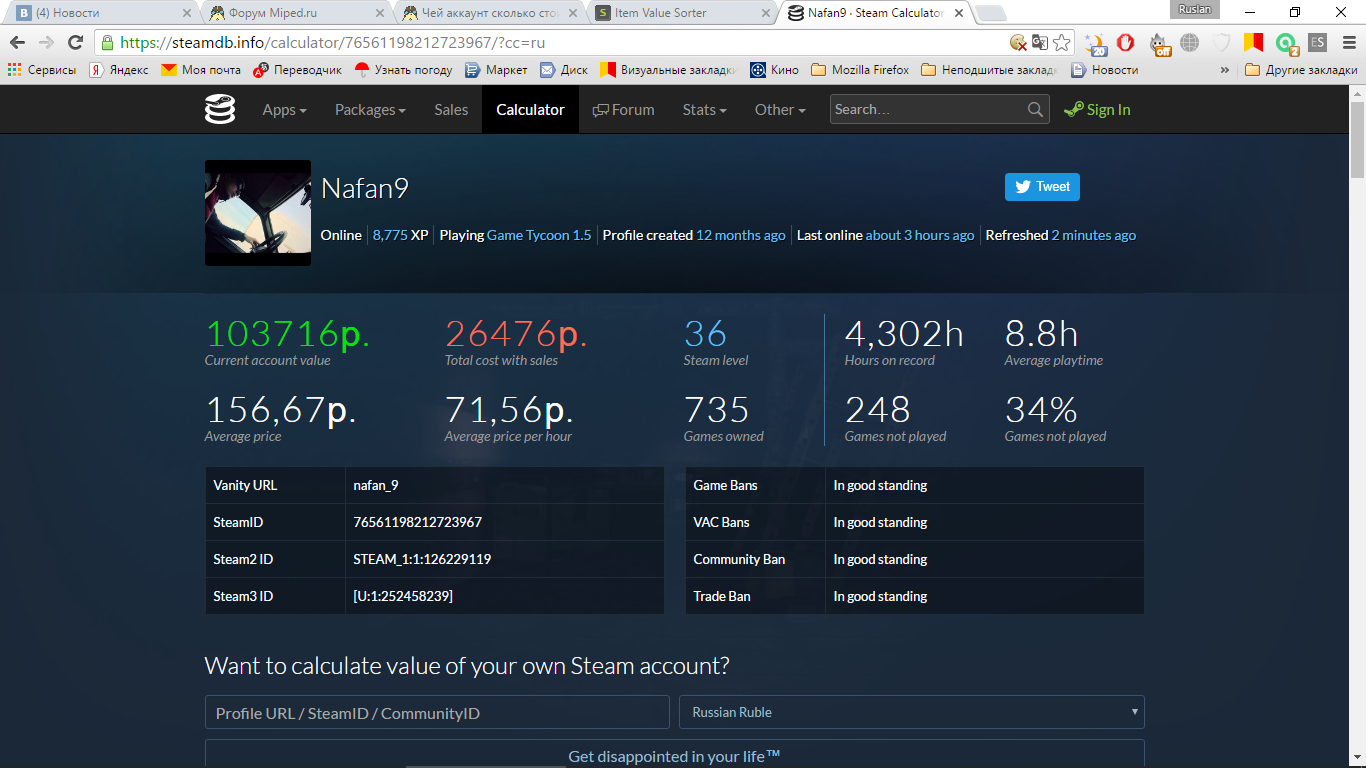This screenshot has height=768, width=1366.
Task: Click the Nafan9 avatar image
Action: (258, 213)
